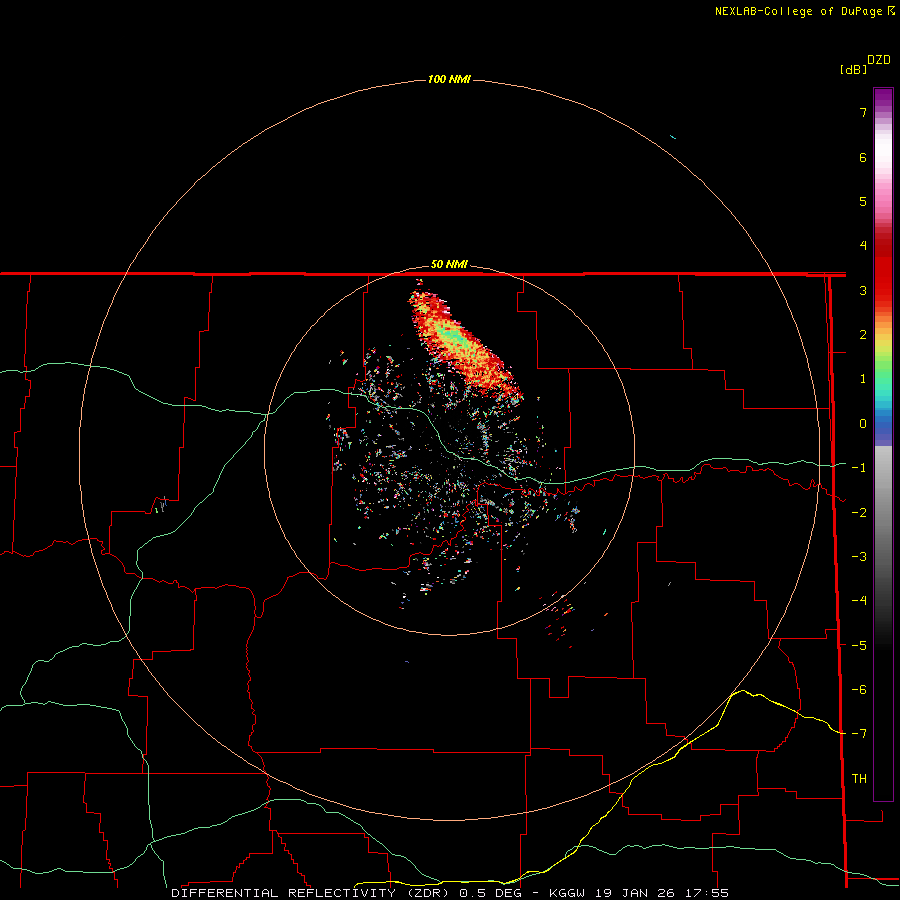Viewport: 900px width, 900px height.
Task: Click the -3 value on the color scale
Action: 859,557
